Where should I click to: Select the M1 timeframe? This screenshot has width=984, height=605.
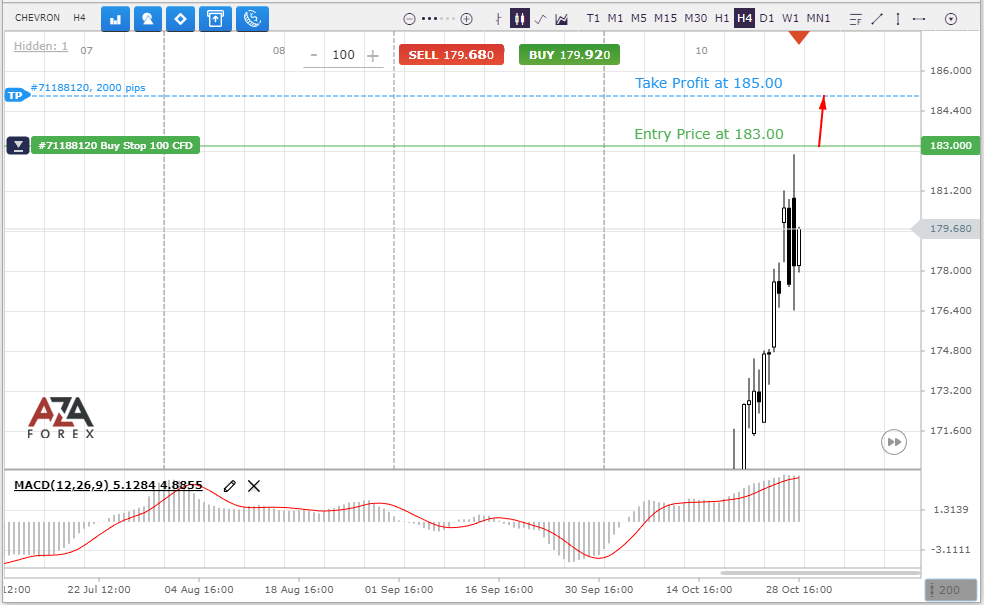click(x=615, y=18)
